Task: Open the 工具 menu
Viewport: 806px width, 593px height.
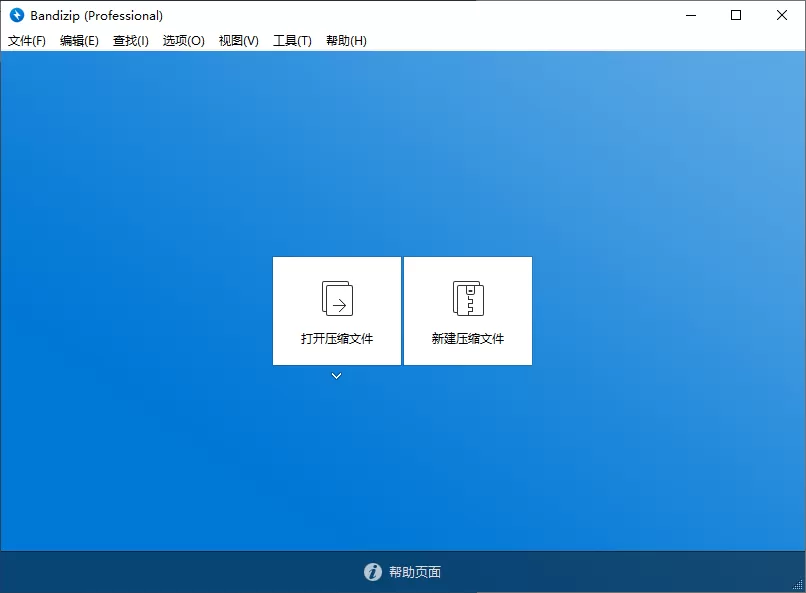Action: click(292, 41)
